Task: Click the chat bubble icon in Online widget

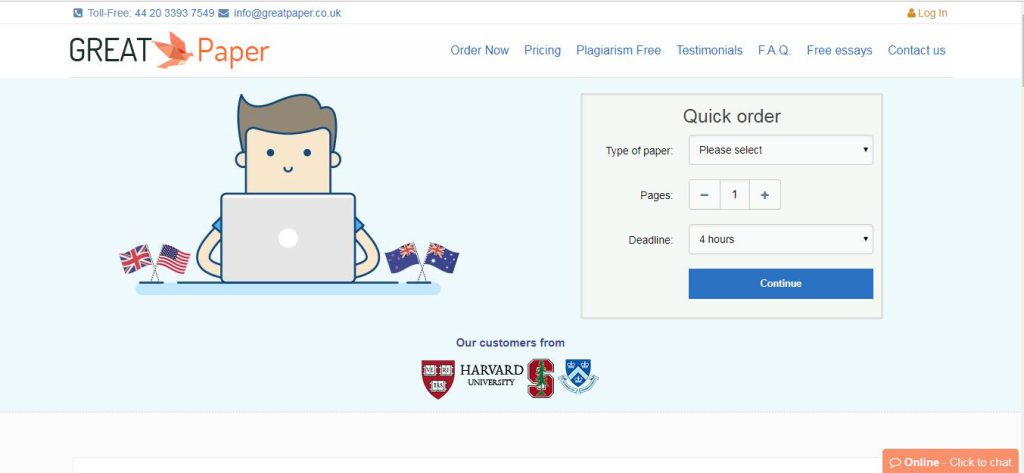Action: (895, 463)
